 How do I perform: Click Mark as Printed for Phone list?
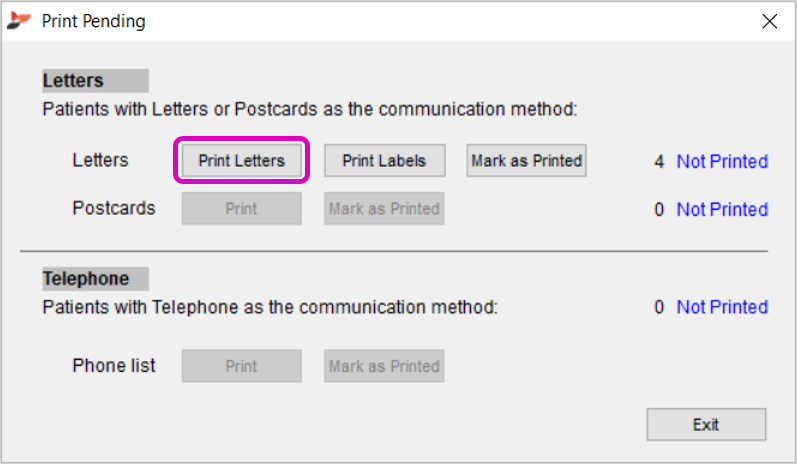pyautogui.click(x=384, y=366)
